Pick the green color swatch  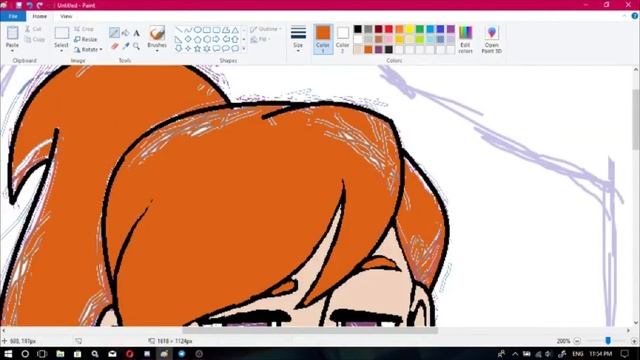420,29
